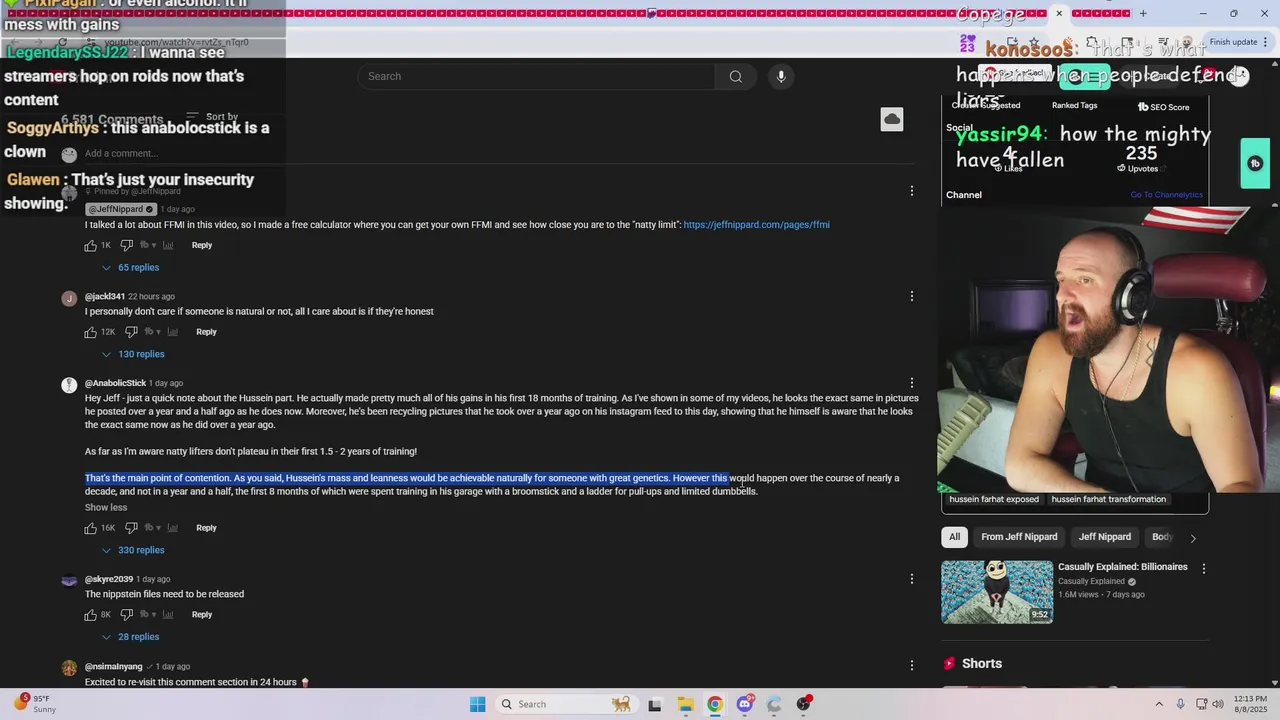Click the @JeffNippard pinned author badge
Screen dimensions: 1280x720
click(120, 209)
